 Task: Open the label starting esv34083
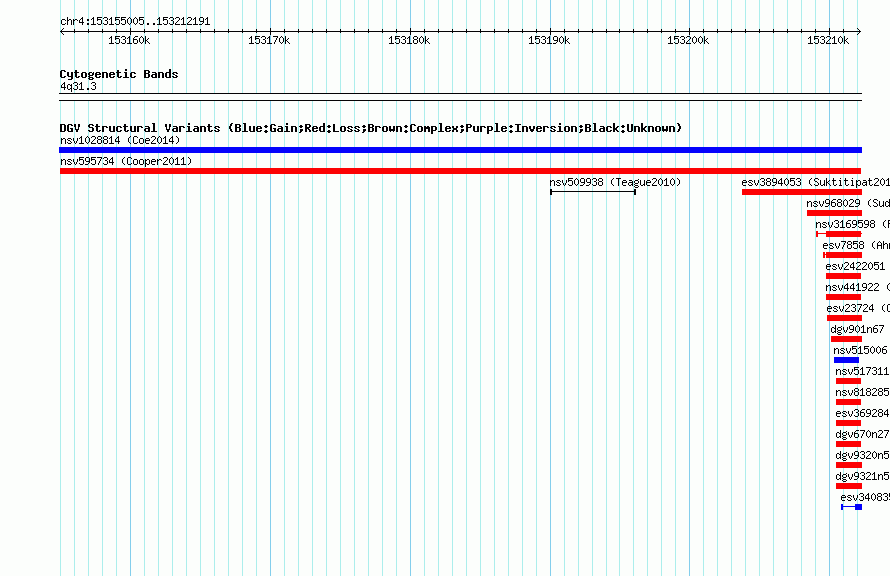click(x=865, y=497)
